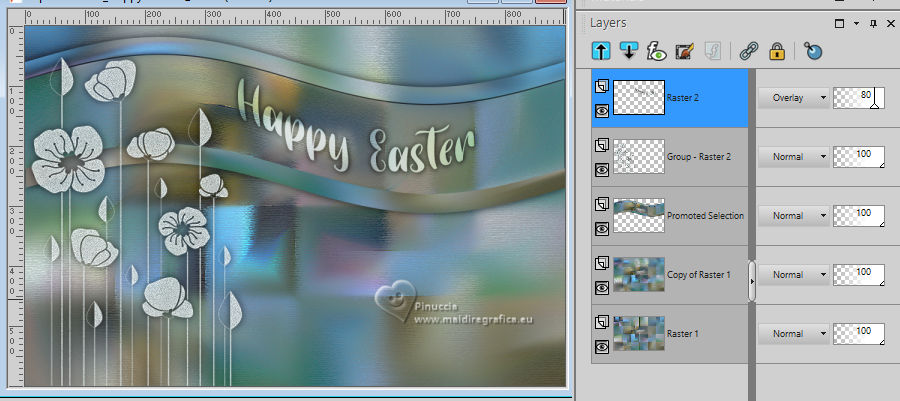Open the Overlay blend mode dropdown
Image resolution: width=900 pixels, height=401 pixels.
click(794, 97)
